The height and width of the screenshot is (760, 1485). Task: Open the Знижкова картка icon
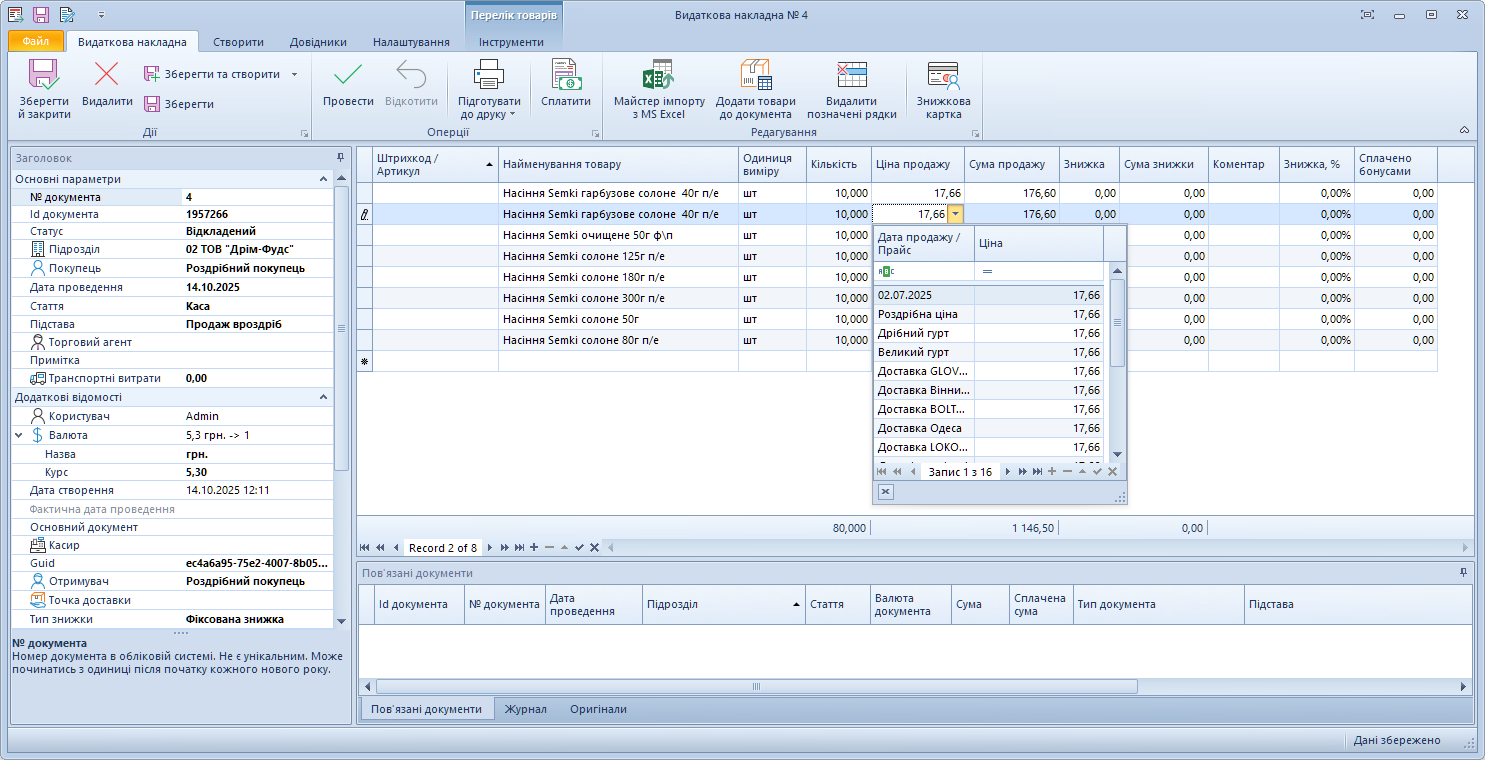[x=943, y=76]
